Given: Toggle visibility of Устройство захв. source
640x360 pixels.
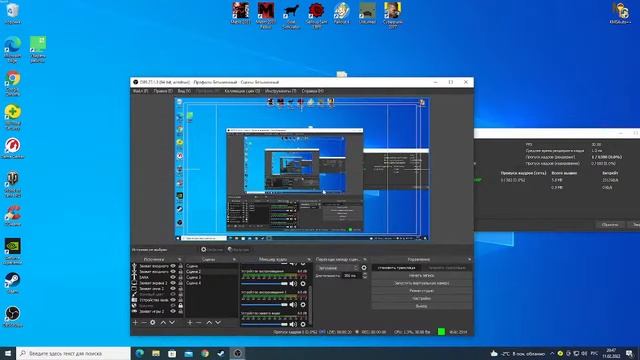Looking at the screenshot, I should pyautogui.click(x=173, y=300).
